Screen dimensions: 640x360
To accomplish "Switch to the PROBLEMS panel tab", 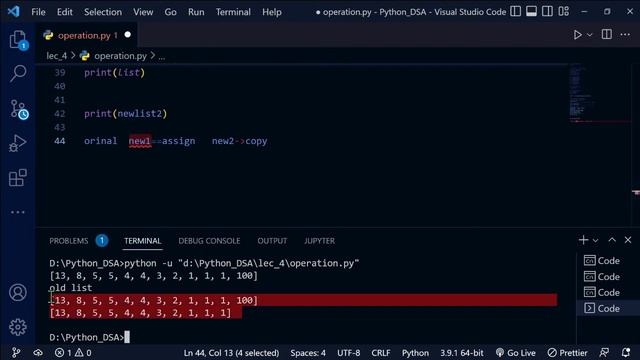I will 69,241.
